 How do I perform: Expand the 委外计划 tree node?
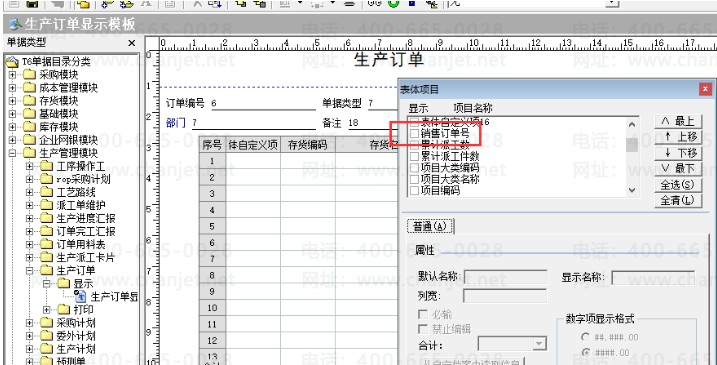[29, 336]
